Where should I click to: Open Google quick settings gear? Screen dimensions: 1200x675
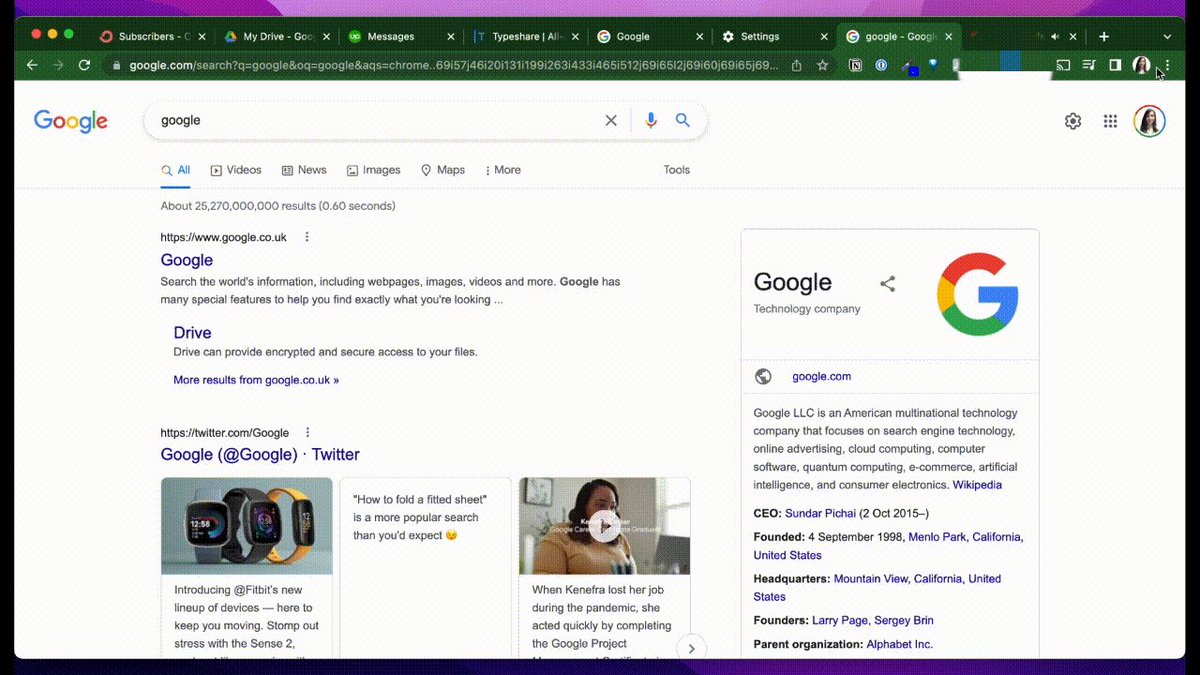(x=1073, y=121)
